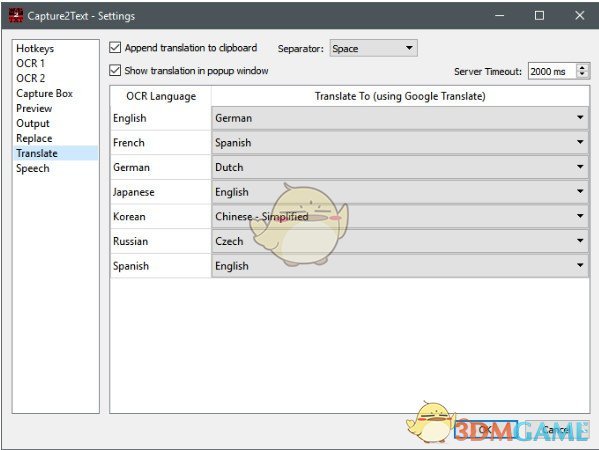
Task: Open translate-to dropdown for Spanish row
Action: tap(400, 266)
